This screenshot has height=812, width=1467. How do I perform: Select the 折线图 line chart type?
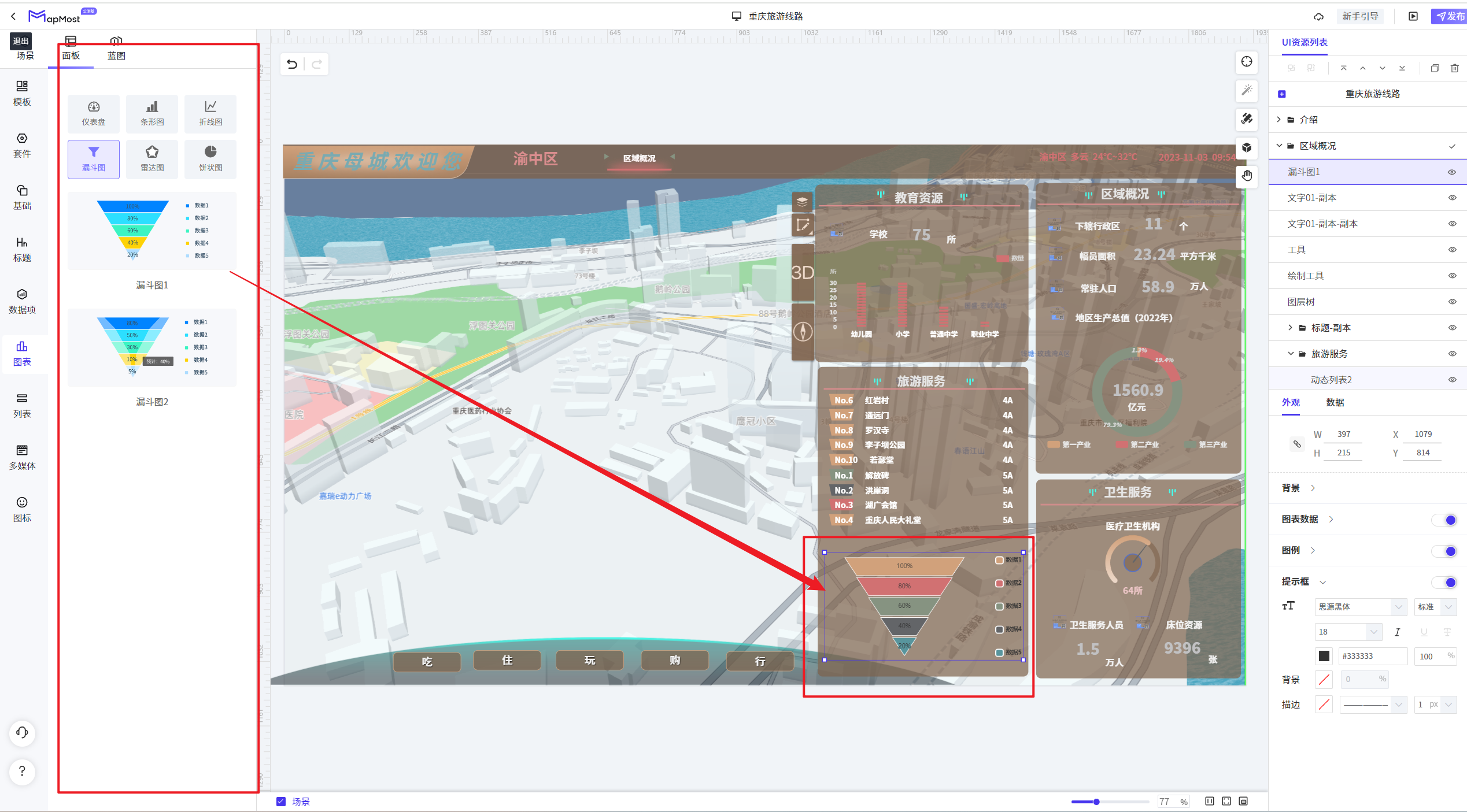coord(210,113)
